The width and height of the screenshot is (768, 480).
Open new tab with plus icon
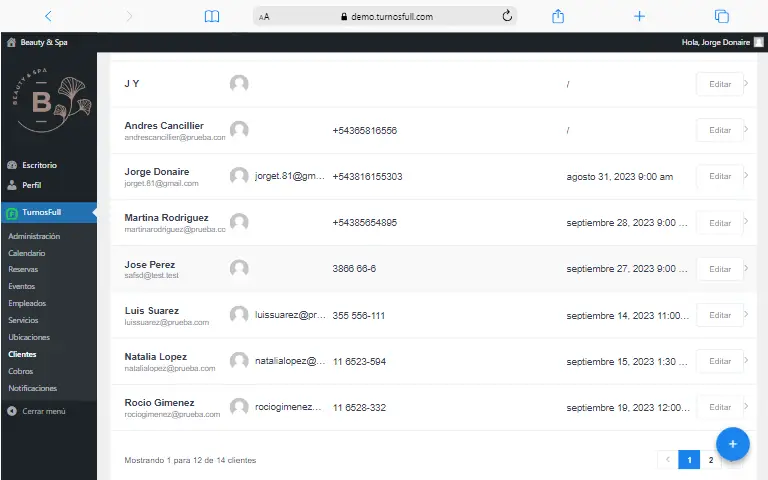640,16
